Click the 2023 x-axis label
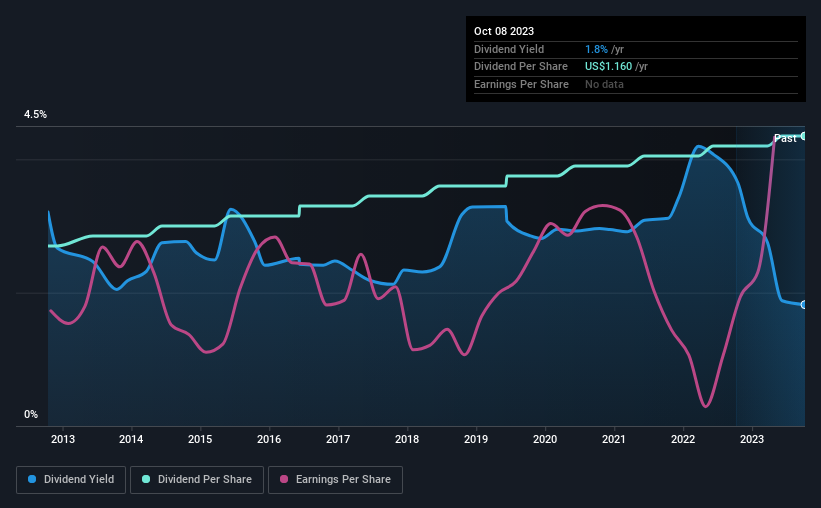 [x=752, y=439]
